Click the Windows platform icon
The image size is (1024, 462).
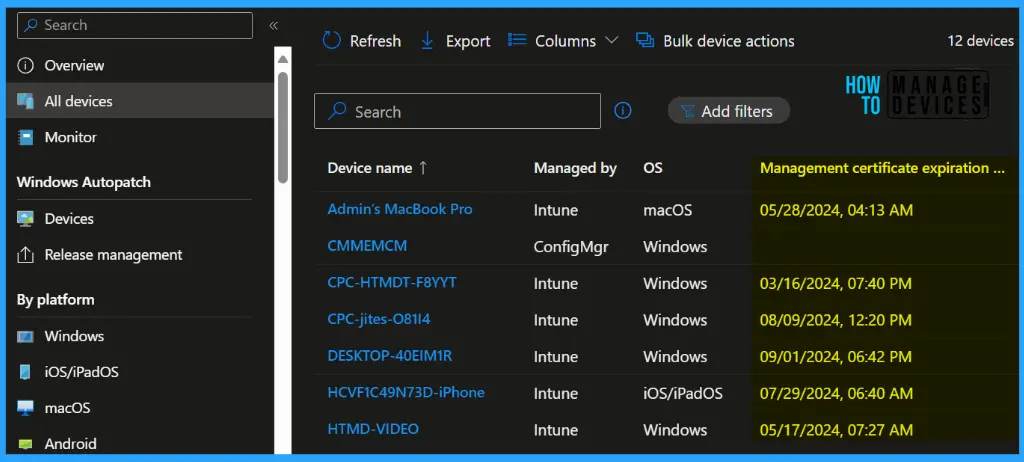click(x=25, y=337)
